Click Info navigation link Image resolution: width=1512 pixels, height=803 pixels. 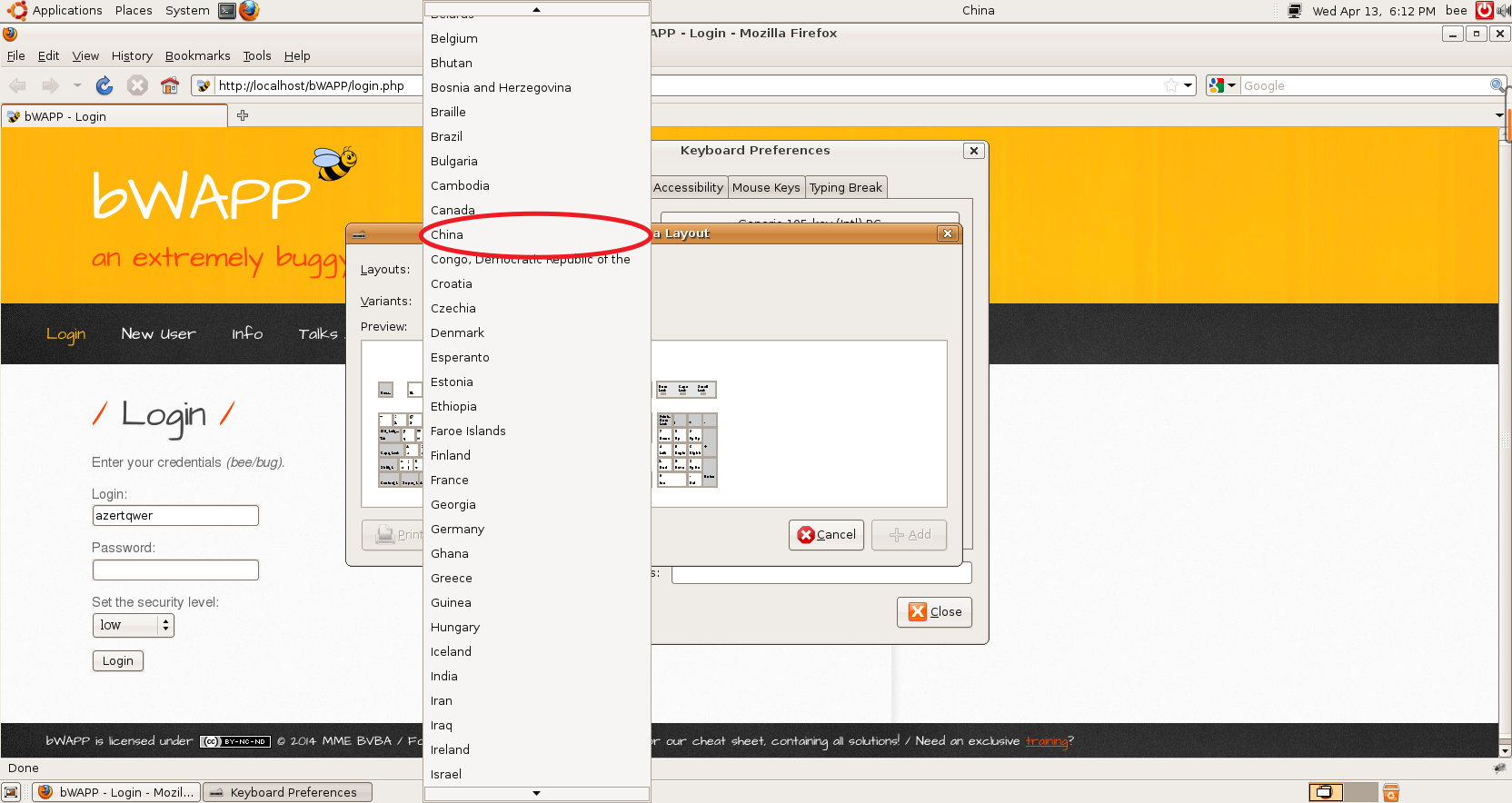point(247,333)
